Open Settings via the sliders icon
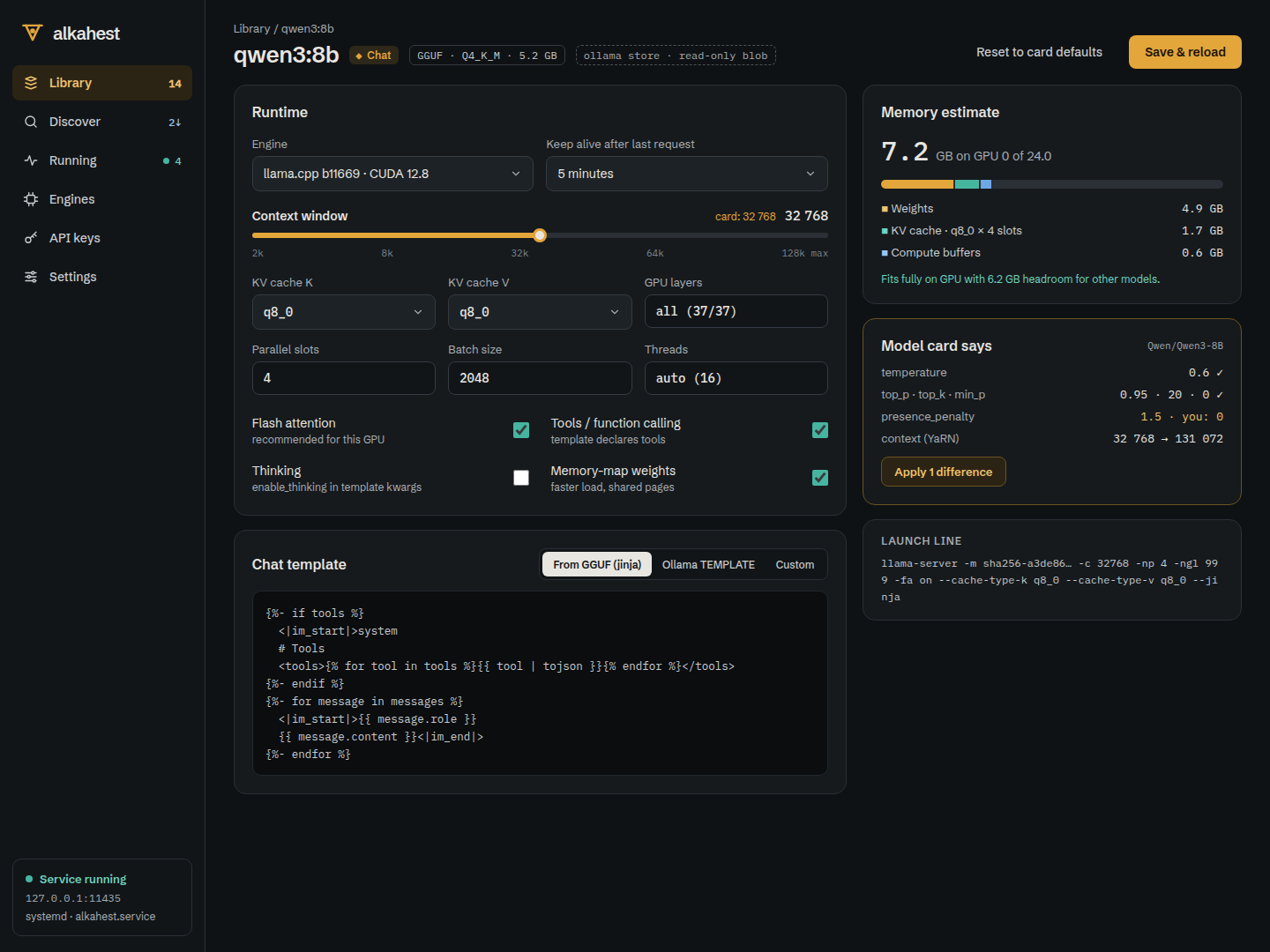Viewport: 1270px width, 952px height. click(x=31, y=277)
